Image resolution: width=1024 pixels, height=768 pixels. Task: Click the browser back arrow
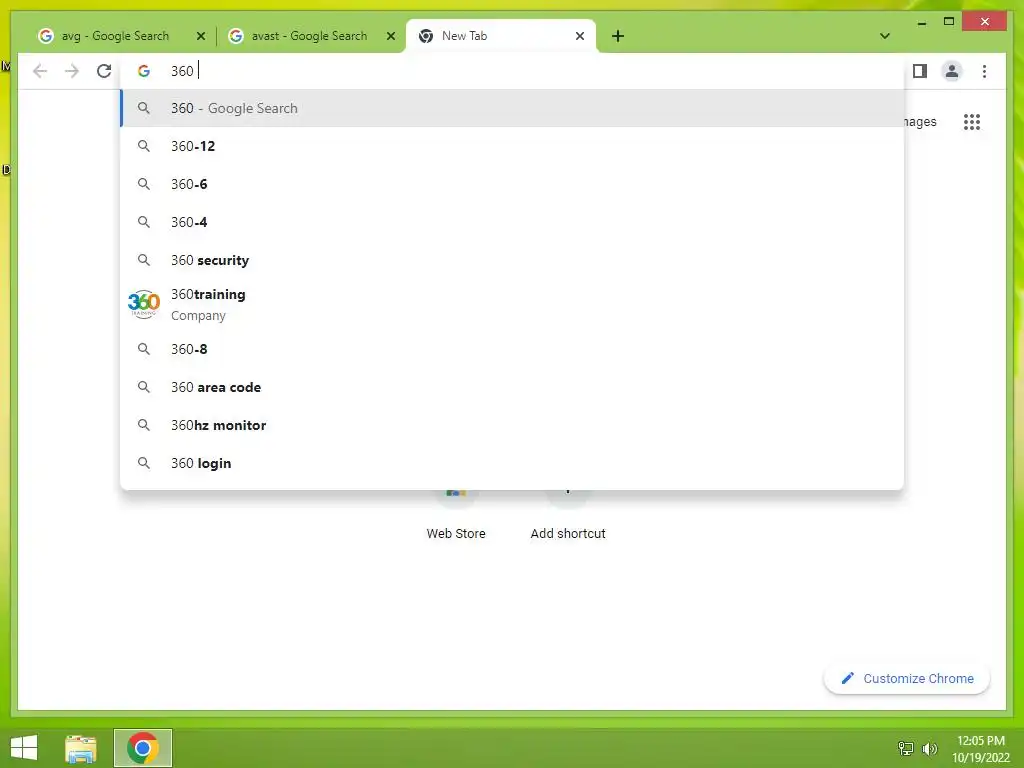pos(40,71)
